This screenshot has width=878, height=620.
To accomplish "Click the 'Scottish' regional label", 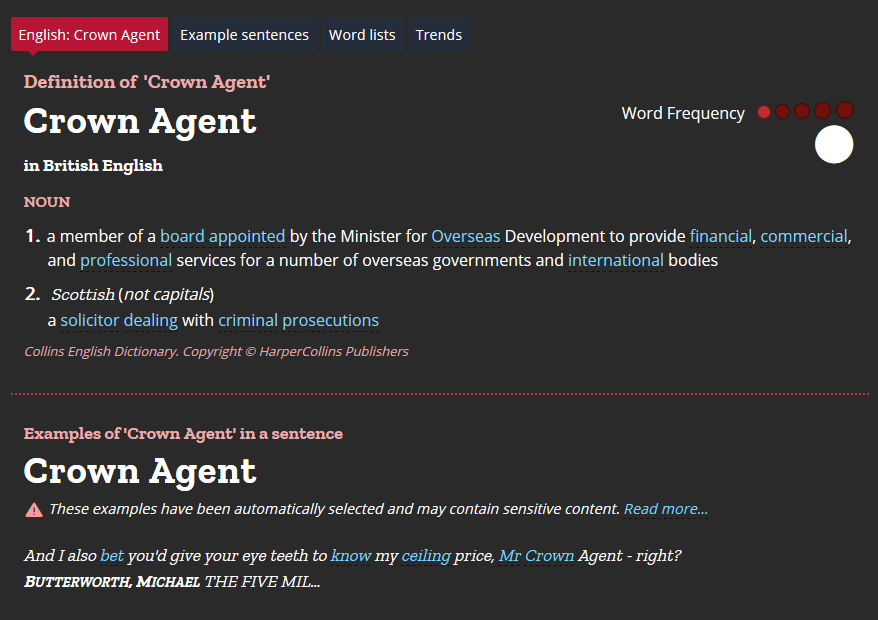I will [x=83, y=295].
